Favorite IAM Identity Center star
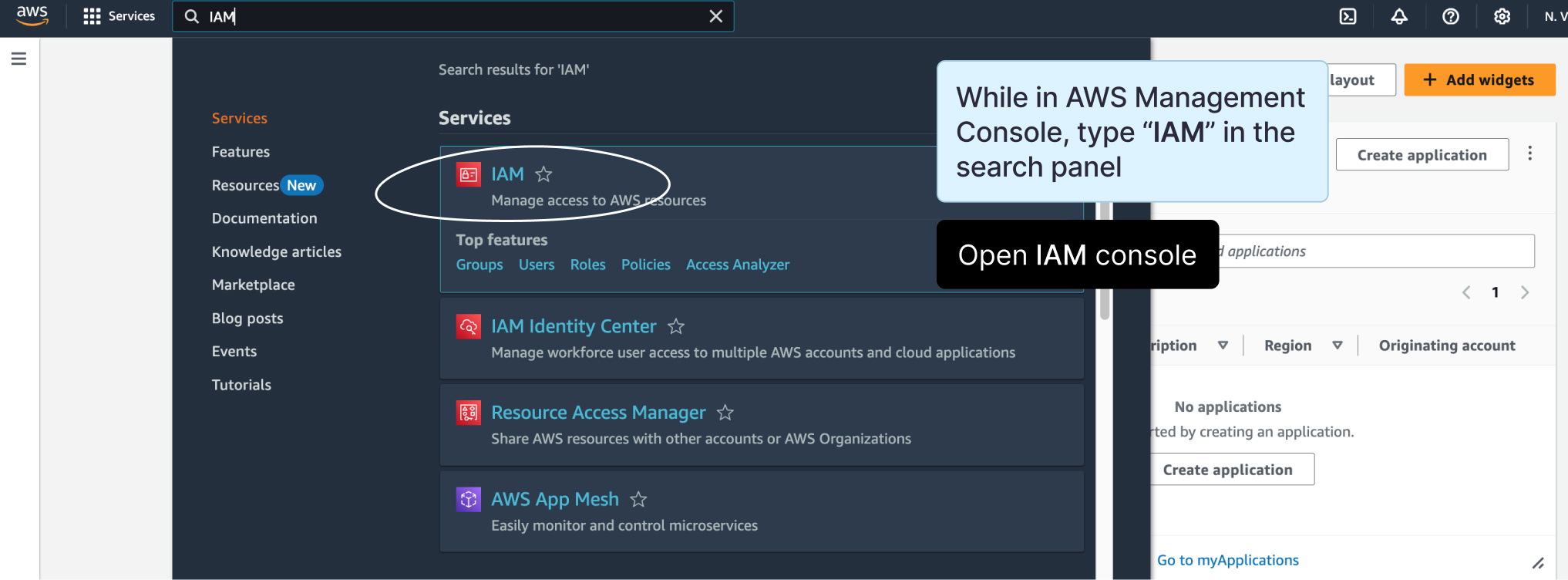This screenshot has height=580, width=1568. 676,326
